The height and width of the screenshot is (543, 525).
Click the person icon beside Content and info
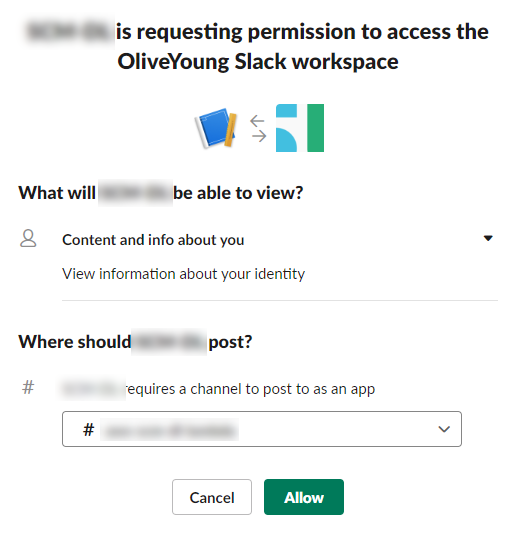point(28,239)
